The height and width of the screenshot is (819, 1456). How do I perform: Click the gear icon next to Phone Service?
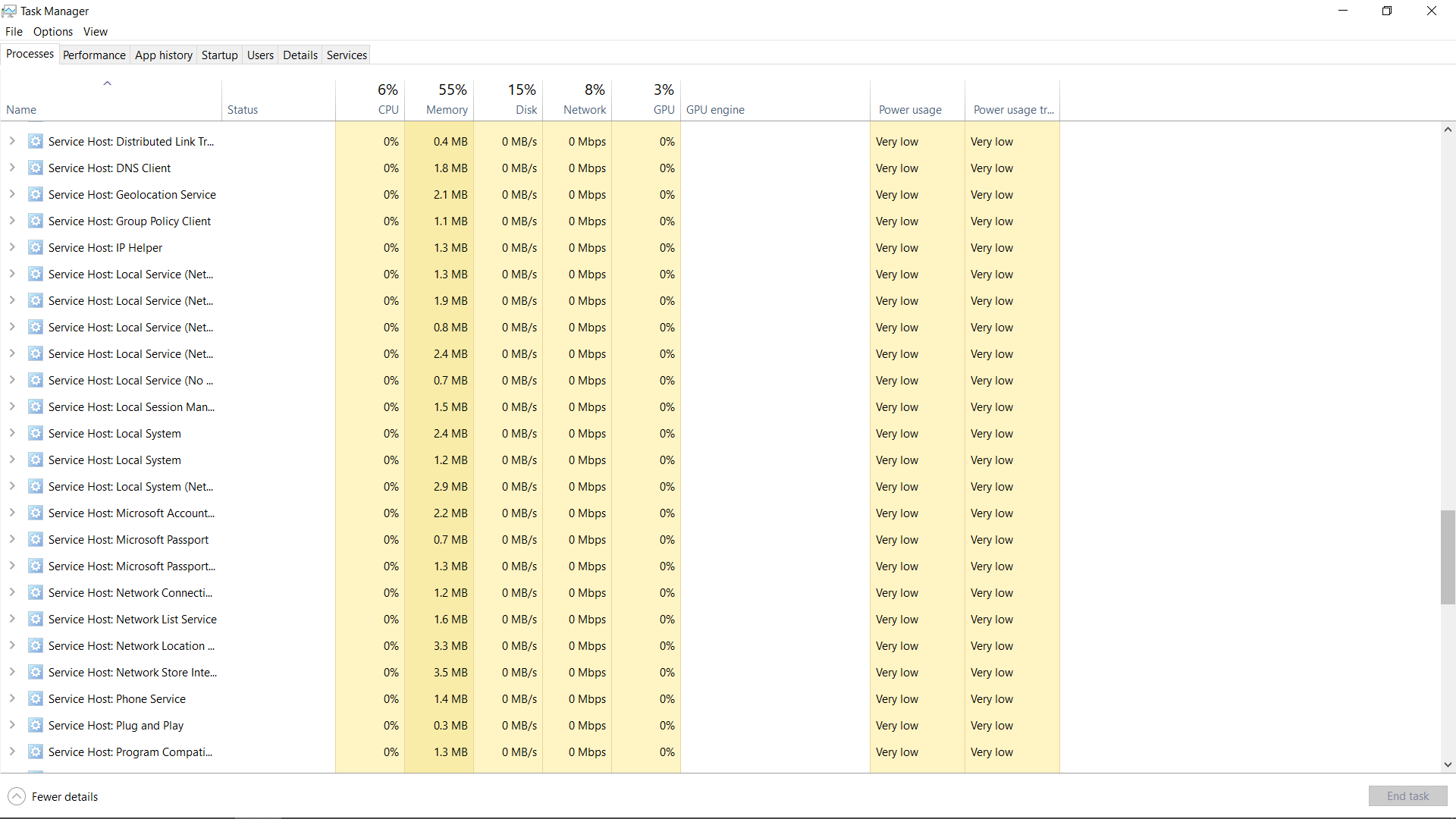click(36, 699)
